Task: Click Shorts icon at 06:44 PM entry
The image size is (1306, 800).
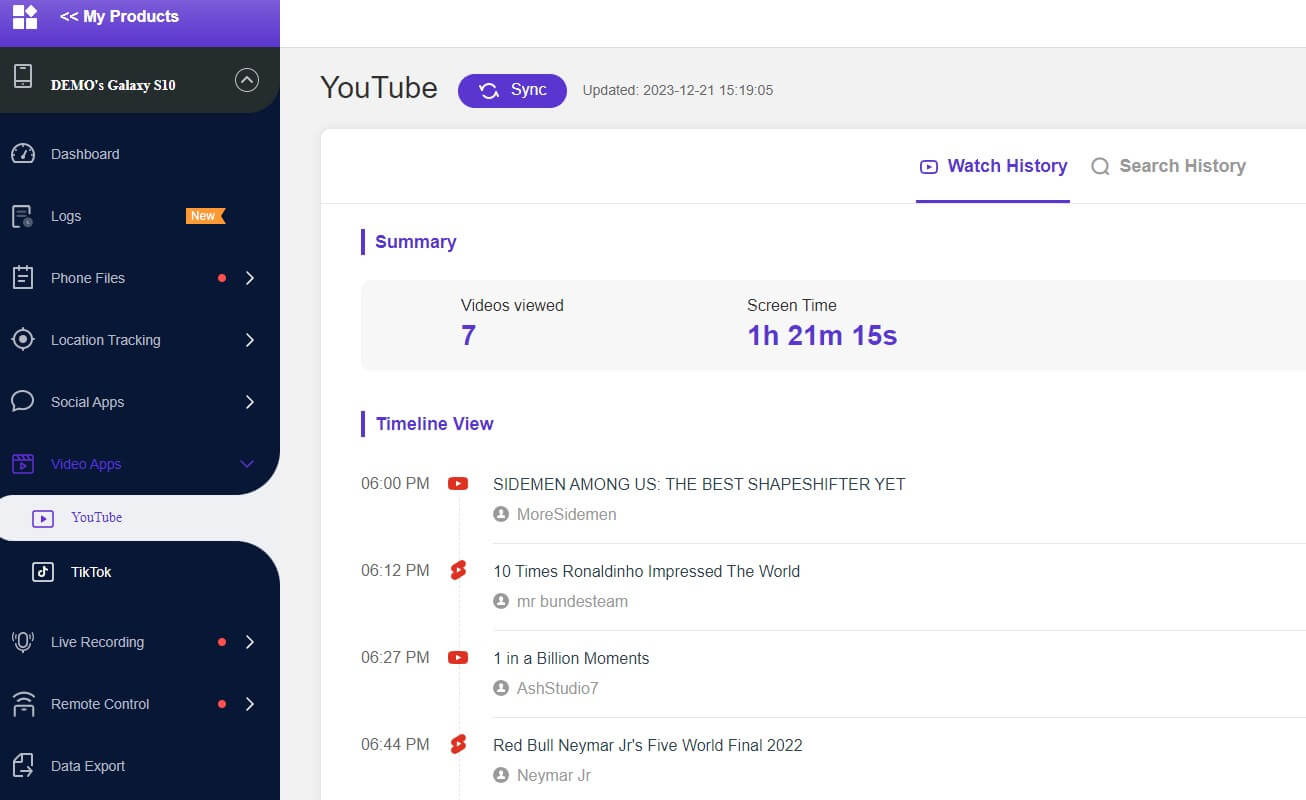Action: tap(458, 745)
